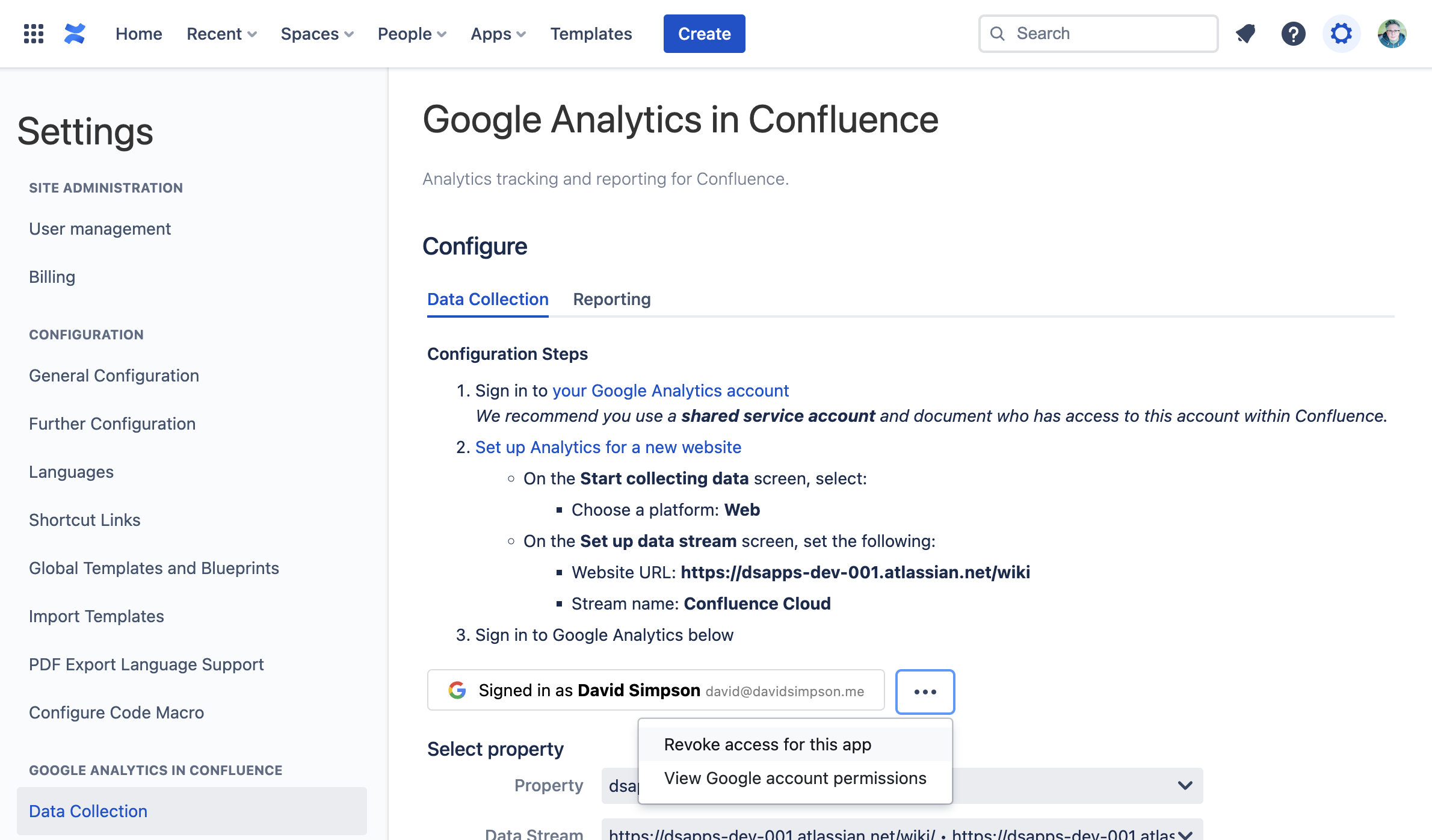The width and height of the screenshot is (1432, 840).
Task: Click the Google sign-in account button
Action: tap(656, 690)
